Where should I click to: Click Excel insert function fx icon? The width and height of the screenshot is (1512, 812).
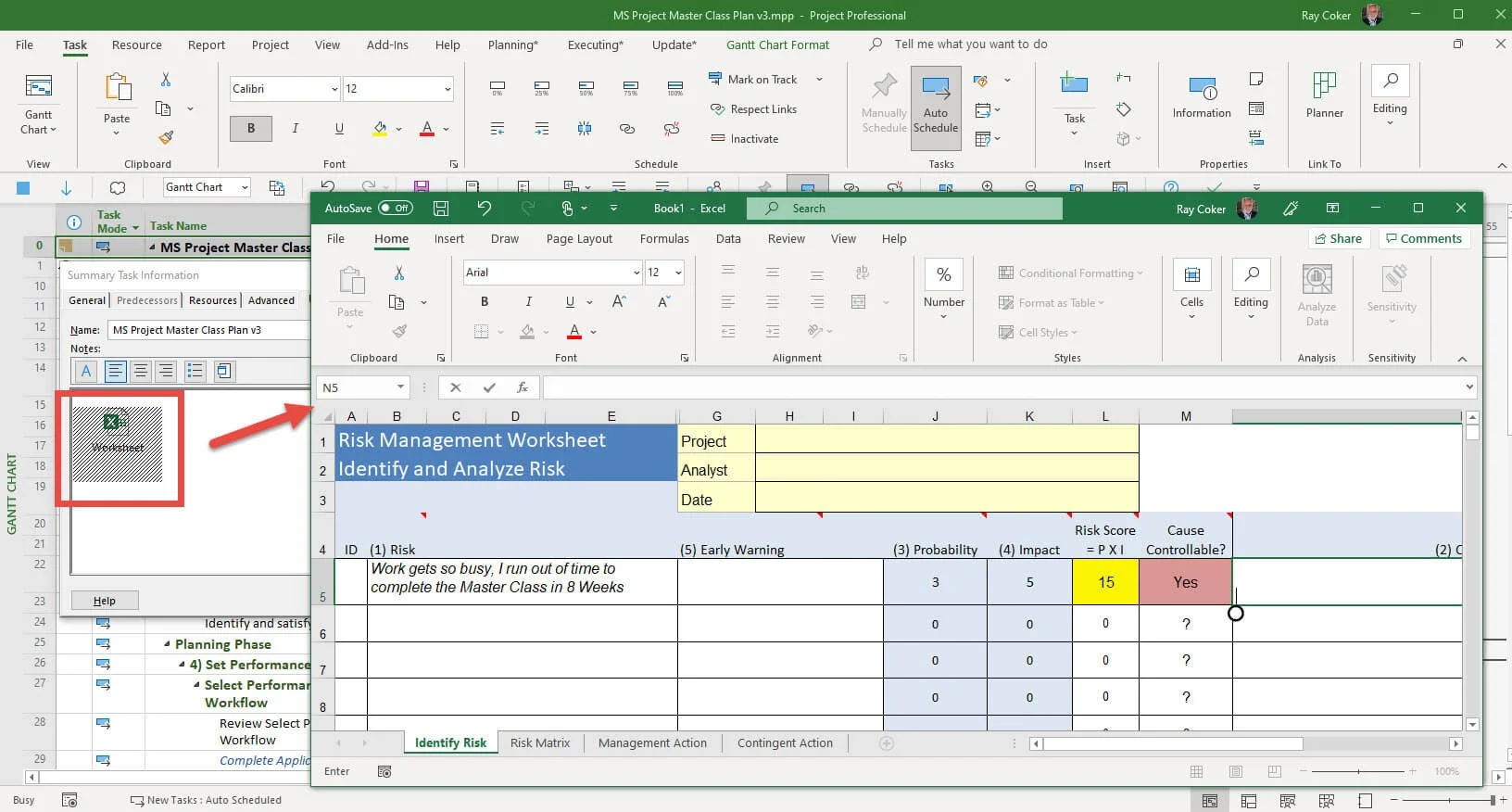click(x=523, y=387)
